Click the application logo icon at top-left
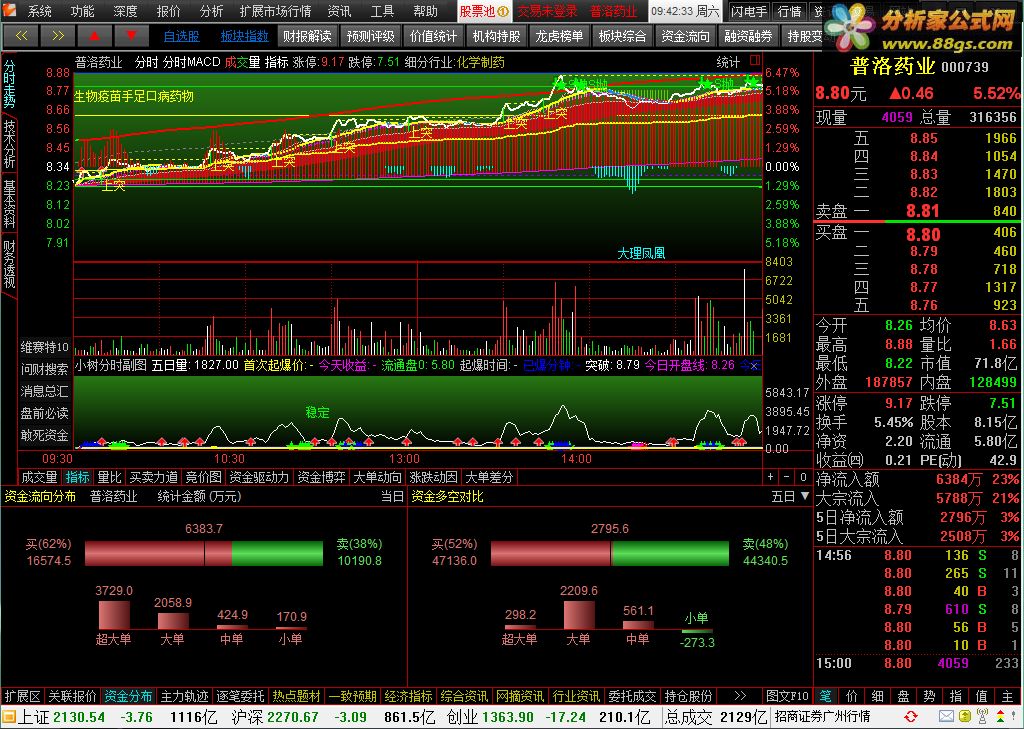Image resolution: width=1024 pixels, height=729 pixels. coord(11,10)
